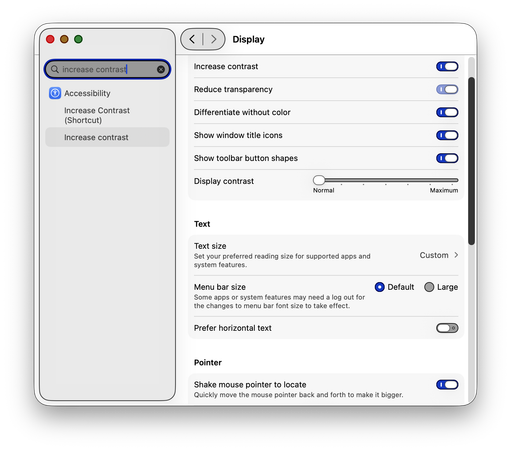Toggle Differentiate without color switch
The image size is (511, 451).
coord(447,112)
